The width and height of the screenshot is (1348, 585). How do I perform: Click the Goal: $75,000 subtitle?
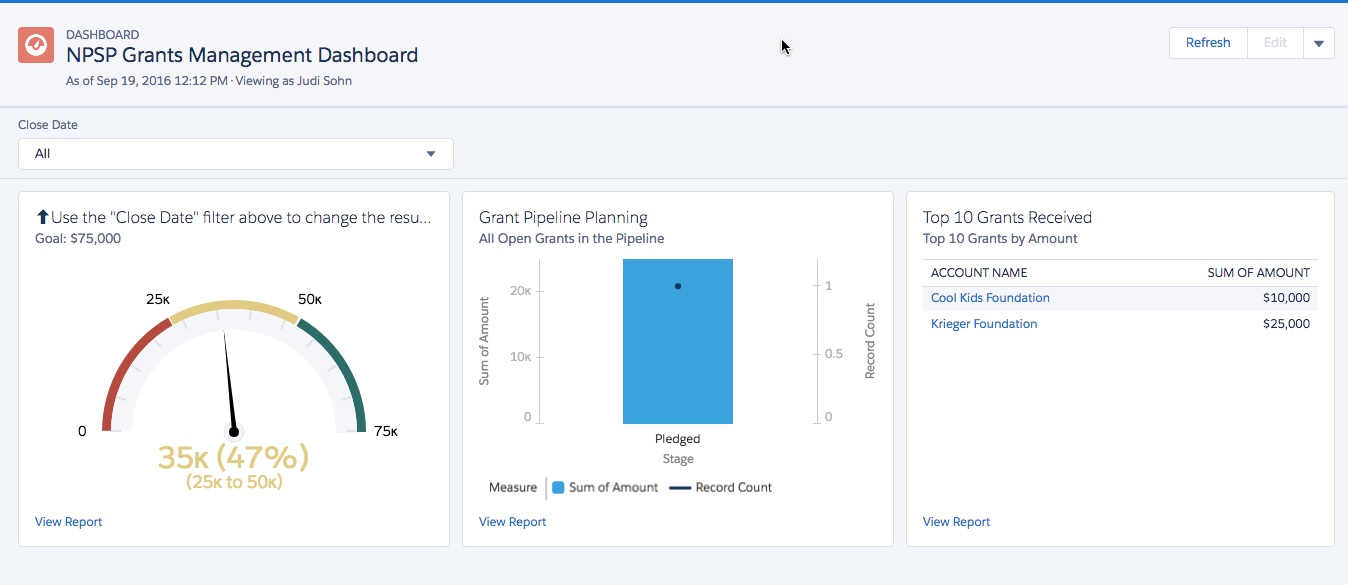(x=78, y=239)
